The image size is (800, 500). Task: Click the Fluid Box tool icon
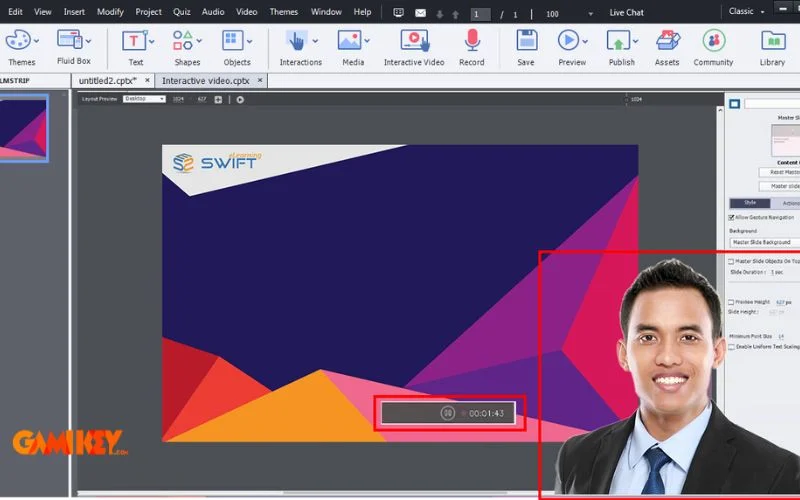coord(69,39)
